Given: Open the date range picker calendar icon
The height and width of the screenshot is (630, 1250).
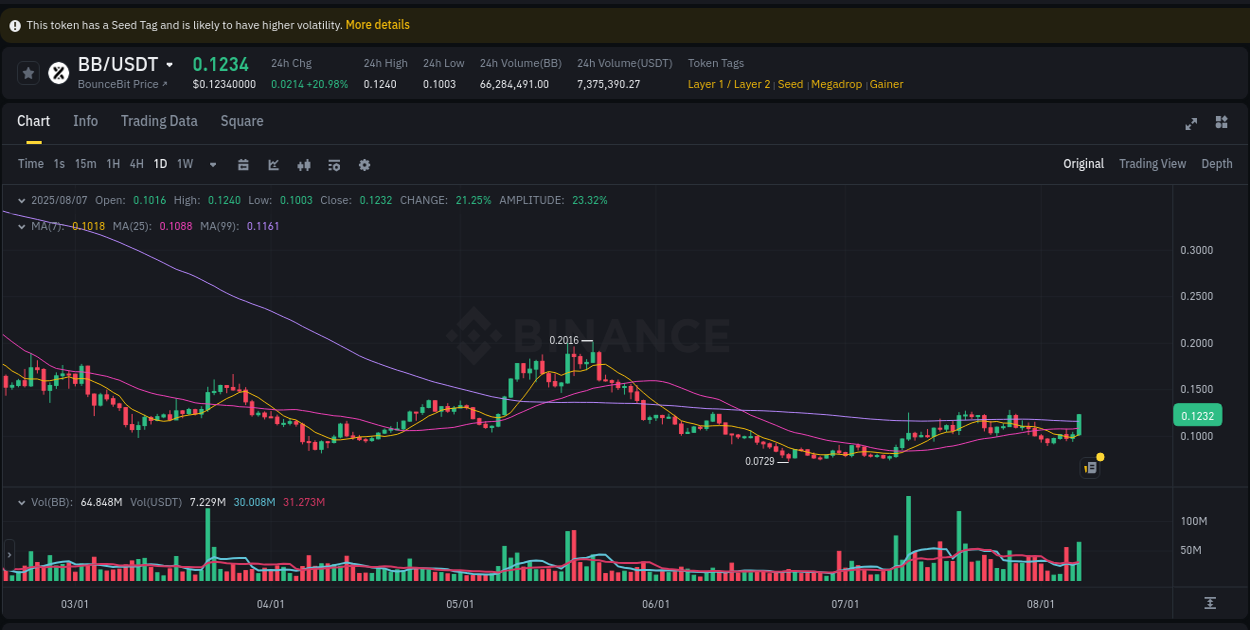Looking at the screenshot, I should coord(243,163).
